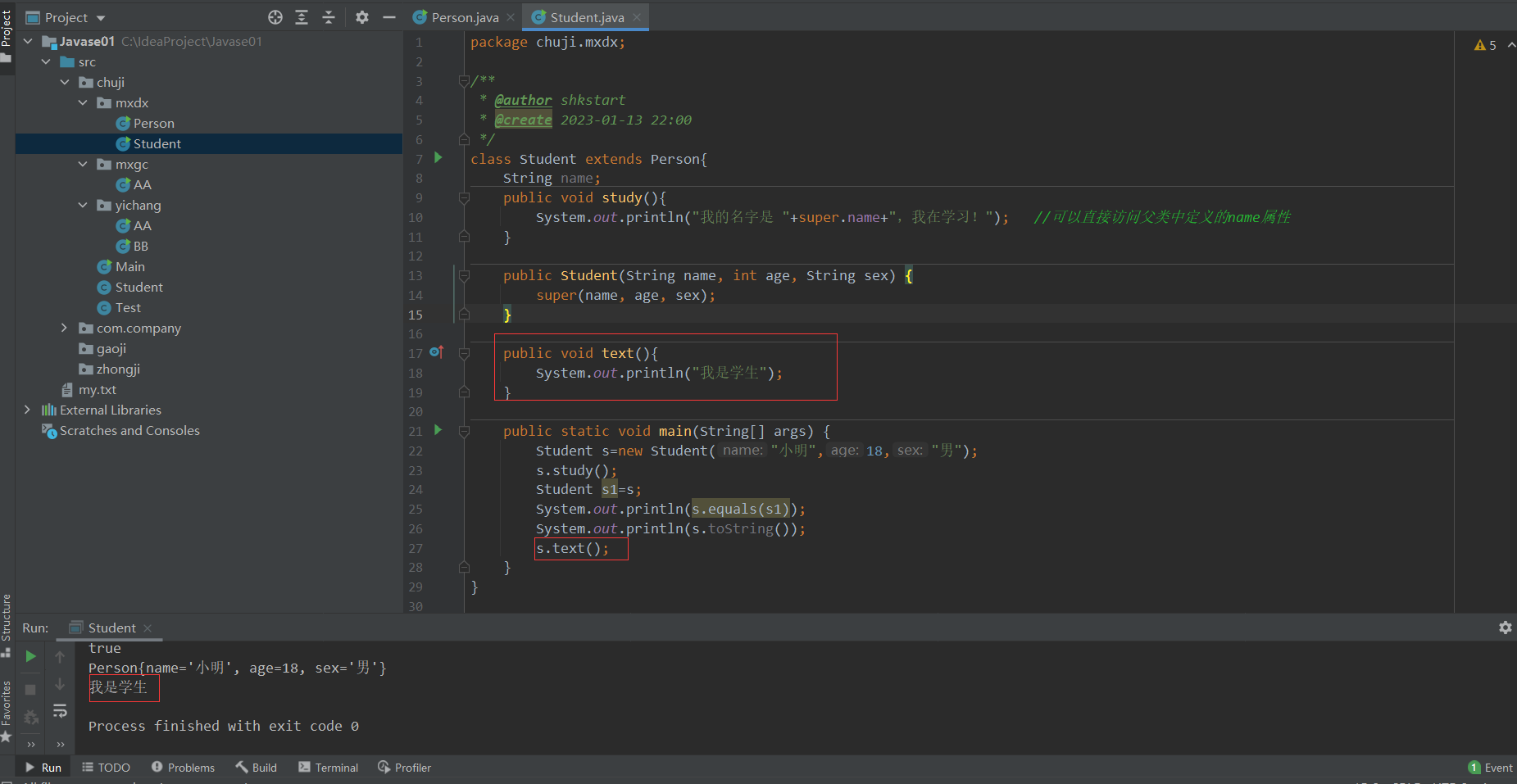Click the override gutter icon beside text method
Image resolution: width=1517 pixels, height=784 pixels.
tap(436, 352)
